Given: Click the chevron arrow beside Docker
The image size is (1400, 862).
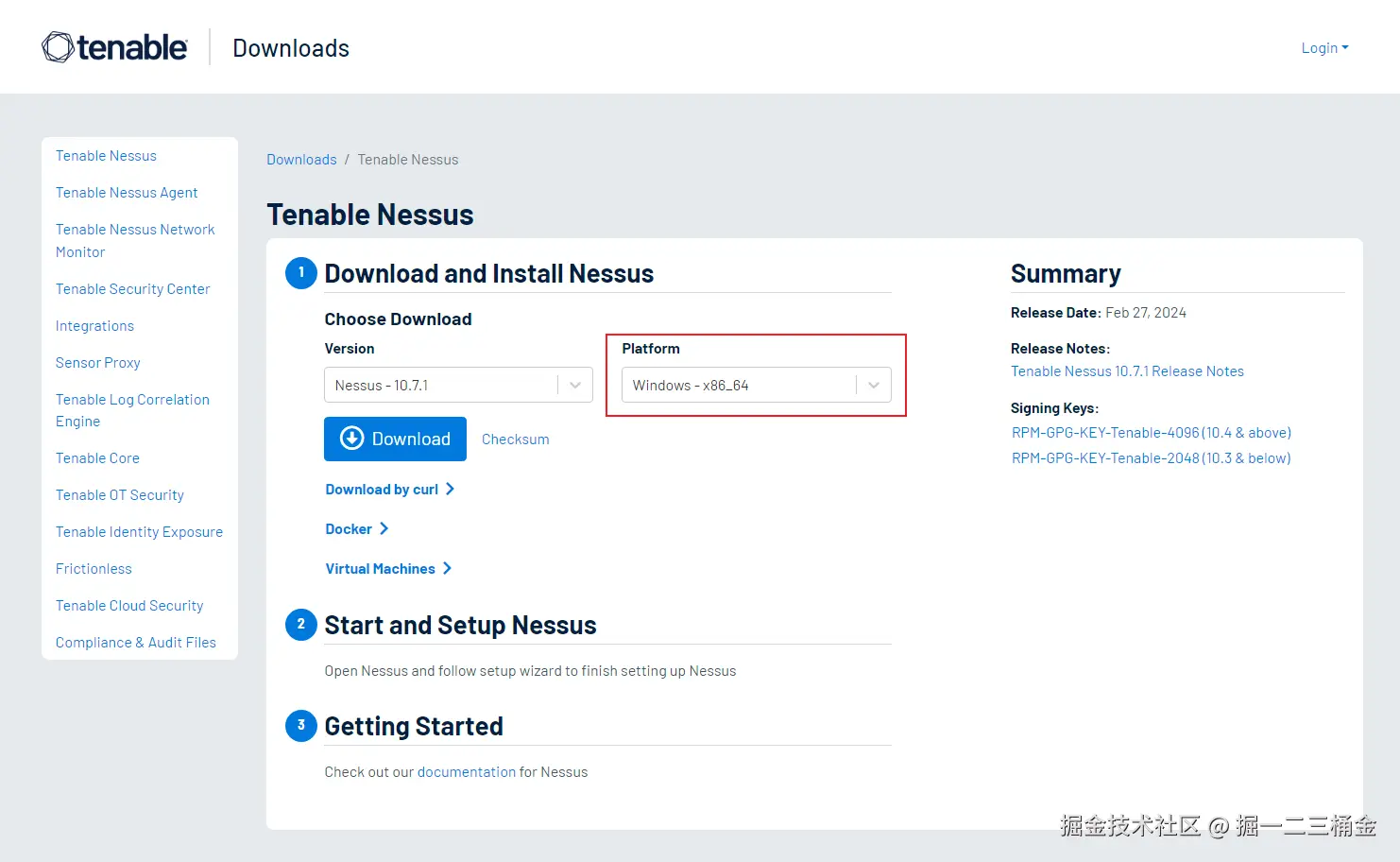Looking at the screenshot, I should point(384,528).
